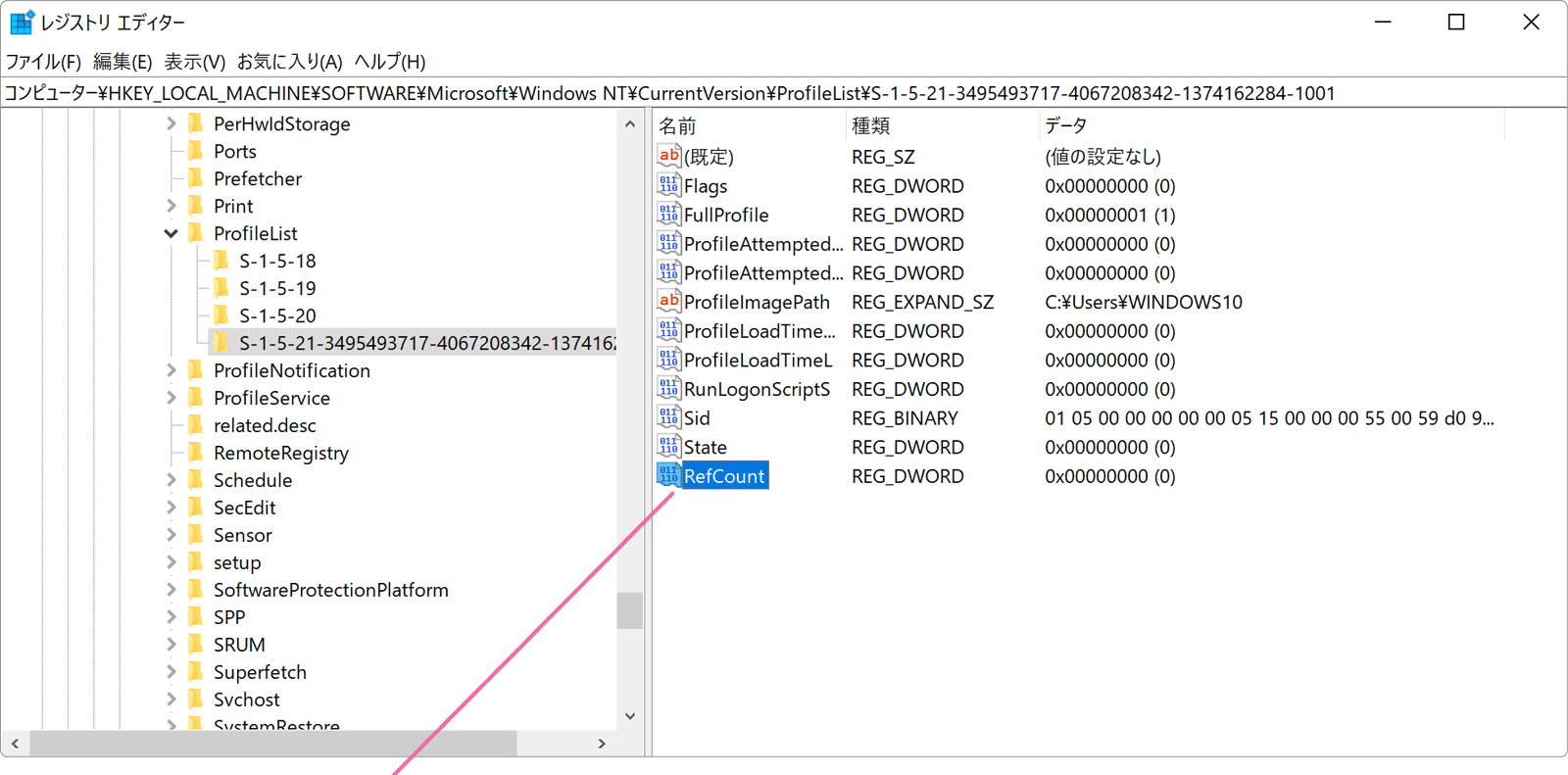
Task: Click the Sid binary value icon
Action: [669, 417]
